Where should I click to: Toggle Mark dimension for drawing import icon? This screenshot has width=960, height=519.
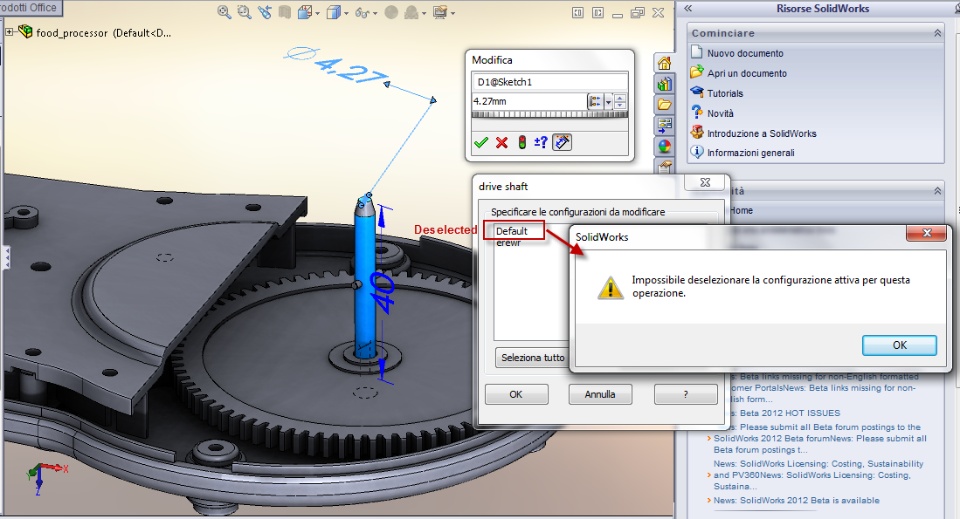561,143
